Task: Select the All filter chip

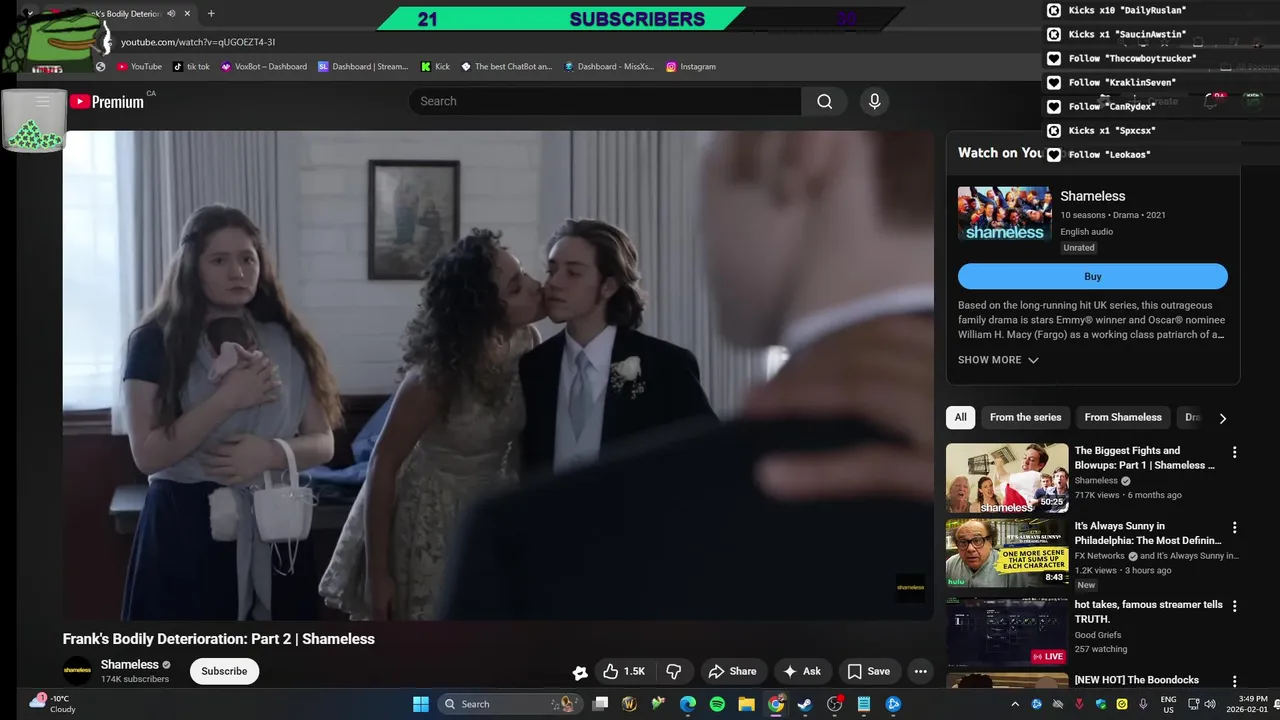Action: [960, 417]
